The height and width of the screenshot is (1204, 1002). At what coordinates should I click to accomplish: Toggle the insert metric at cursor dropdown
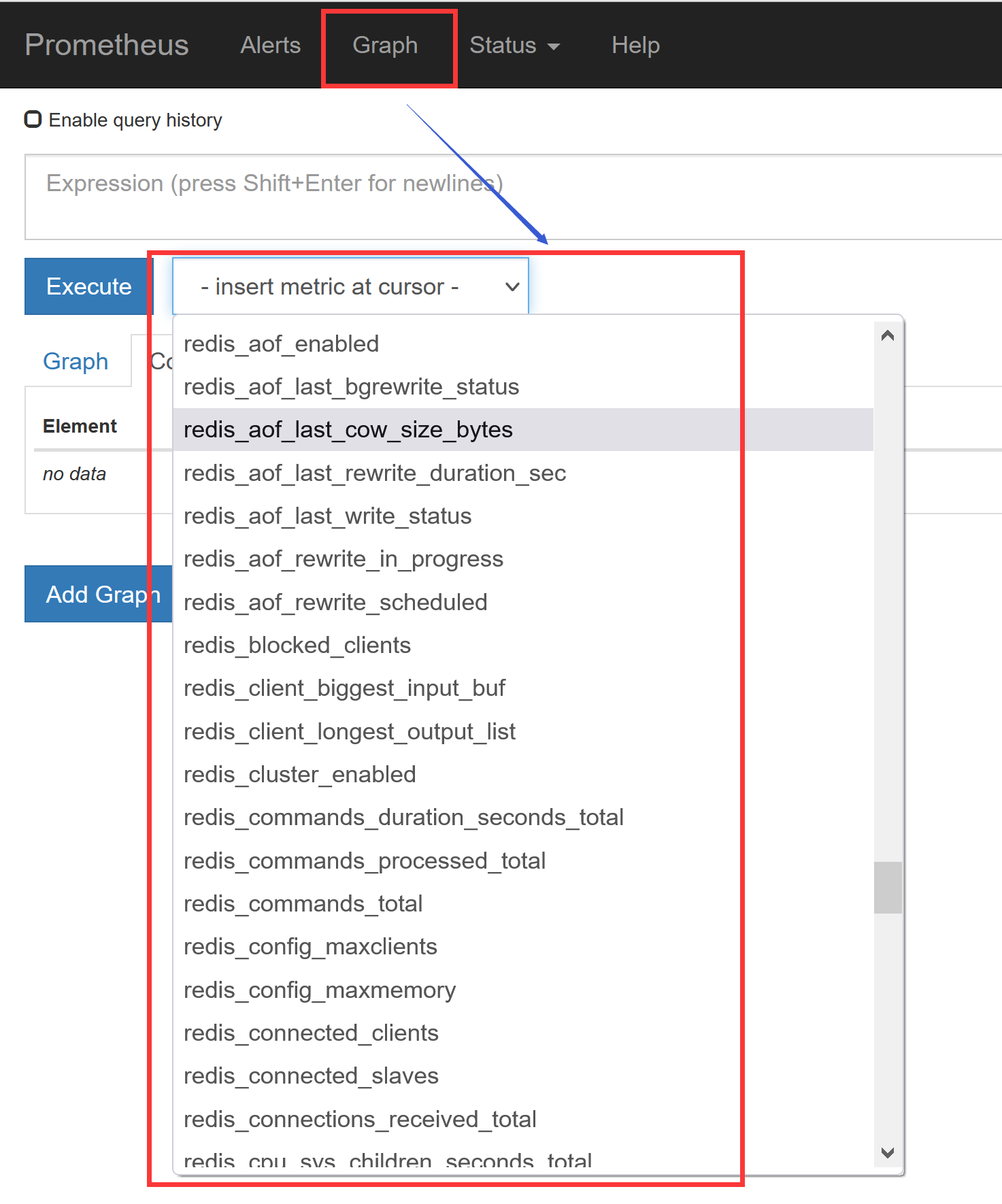coord(350,286)
